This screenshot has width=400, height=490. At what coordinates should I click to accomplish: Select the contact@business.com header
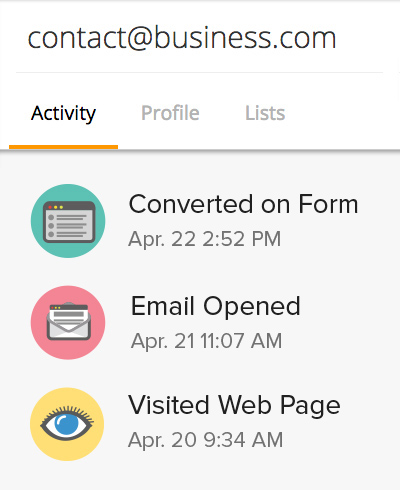[182, 38]
